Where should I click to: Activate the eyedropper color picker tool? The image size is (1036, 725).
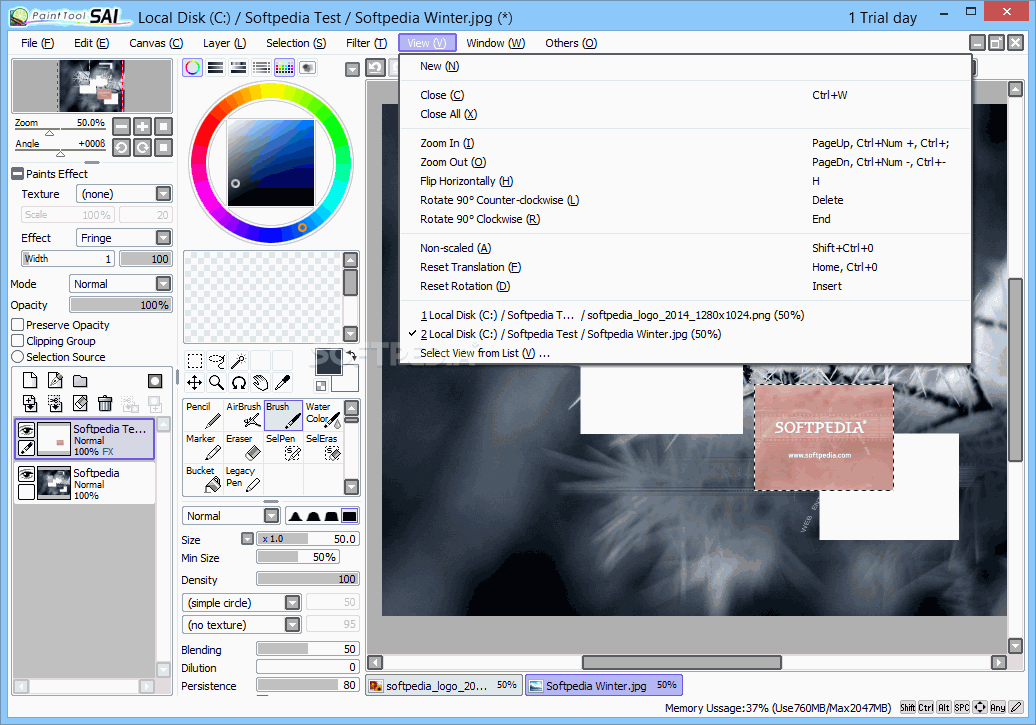point(282,382)
